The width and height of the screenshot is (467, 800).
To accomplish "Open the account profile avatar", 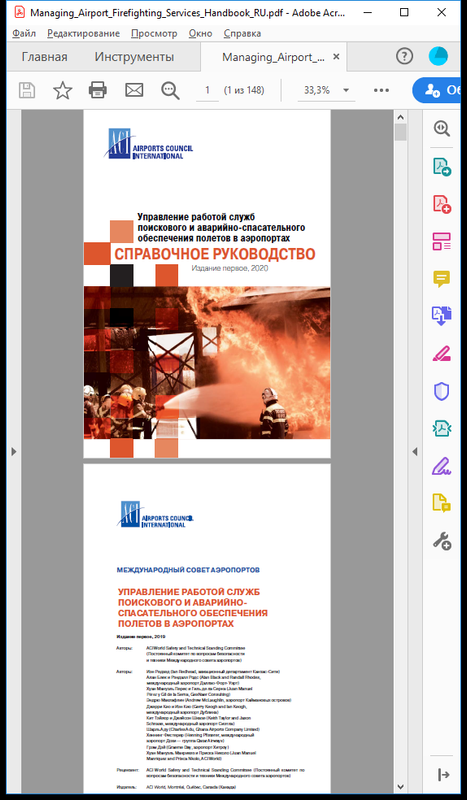I will click(x=438, y=56).
